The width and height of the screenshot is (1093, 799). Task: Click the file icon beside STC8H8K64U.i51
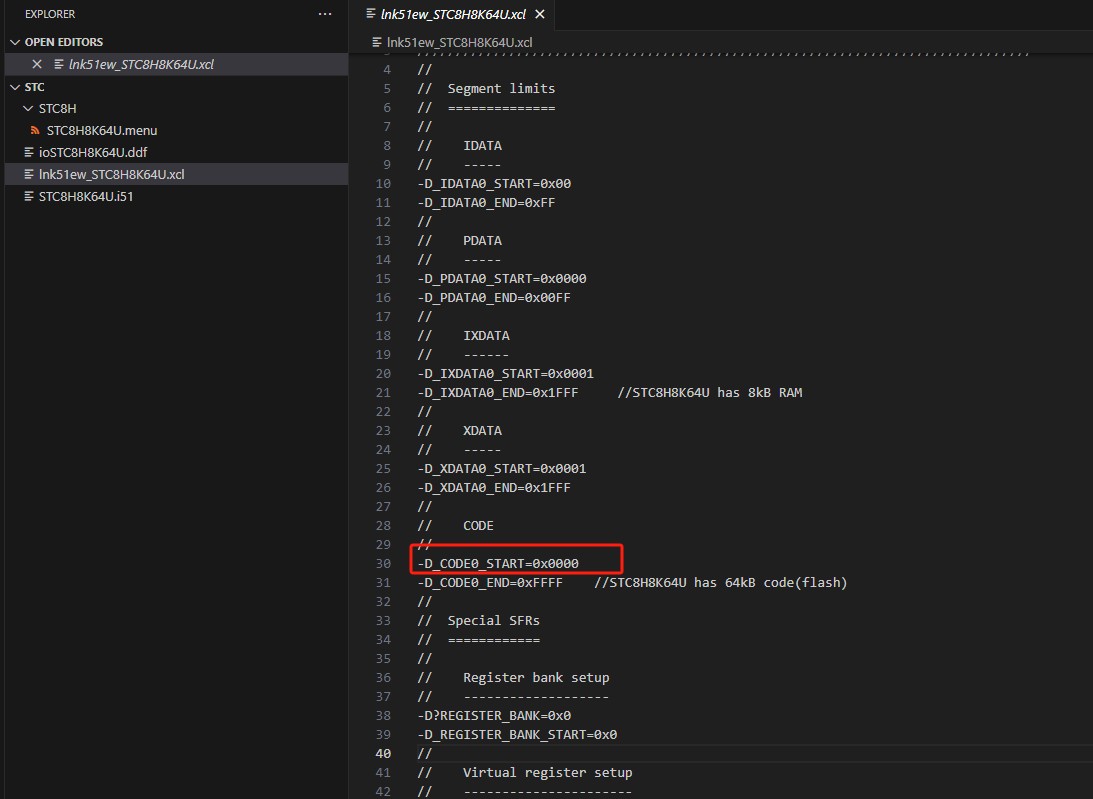pyautogui.click(x=29, y=197)
